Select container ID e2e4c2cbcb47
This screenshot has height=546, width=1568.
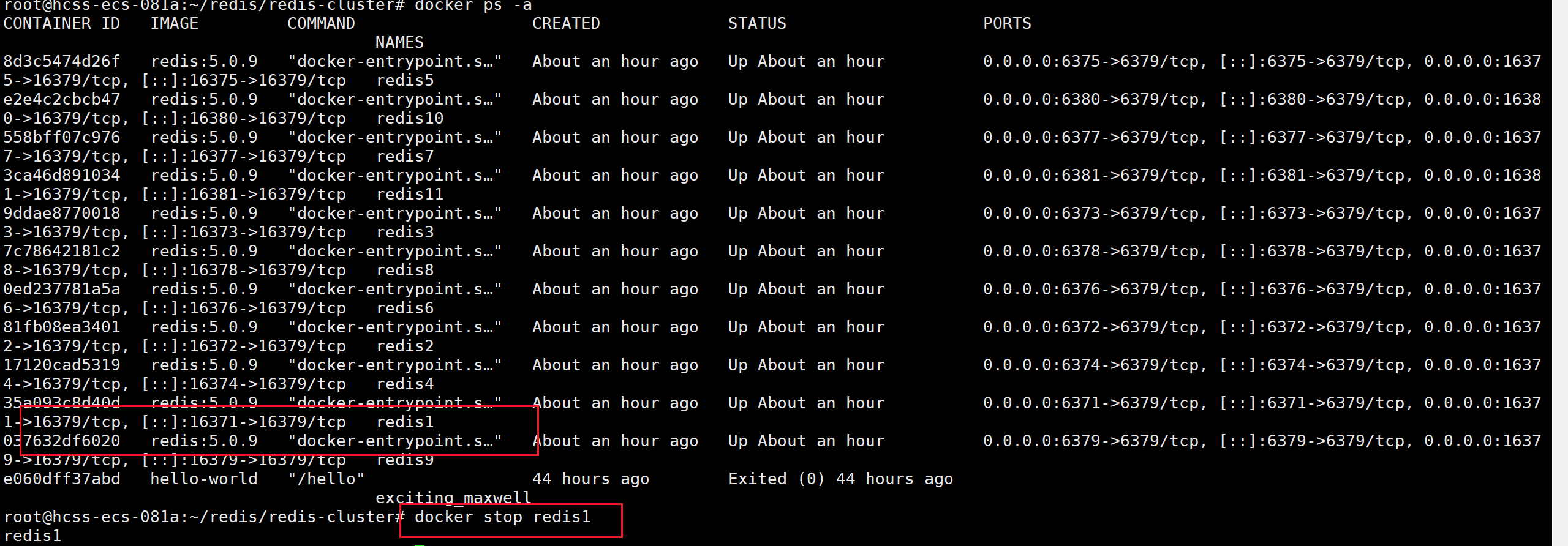(x=62, y=100)
